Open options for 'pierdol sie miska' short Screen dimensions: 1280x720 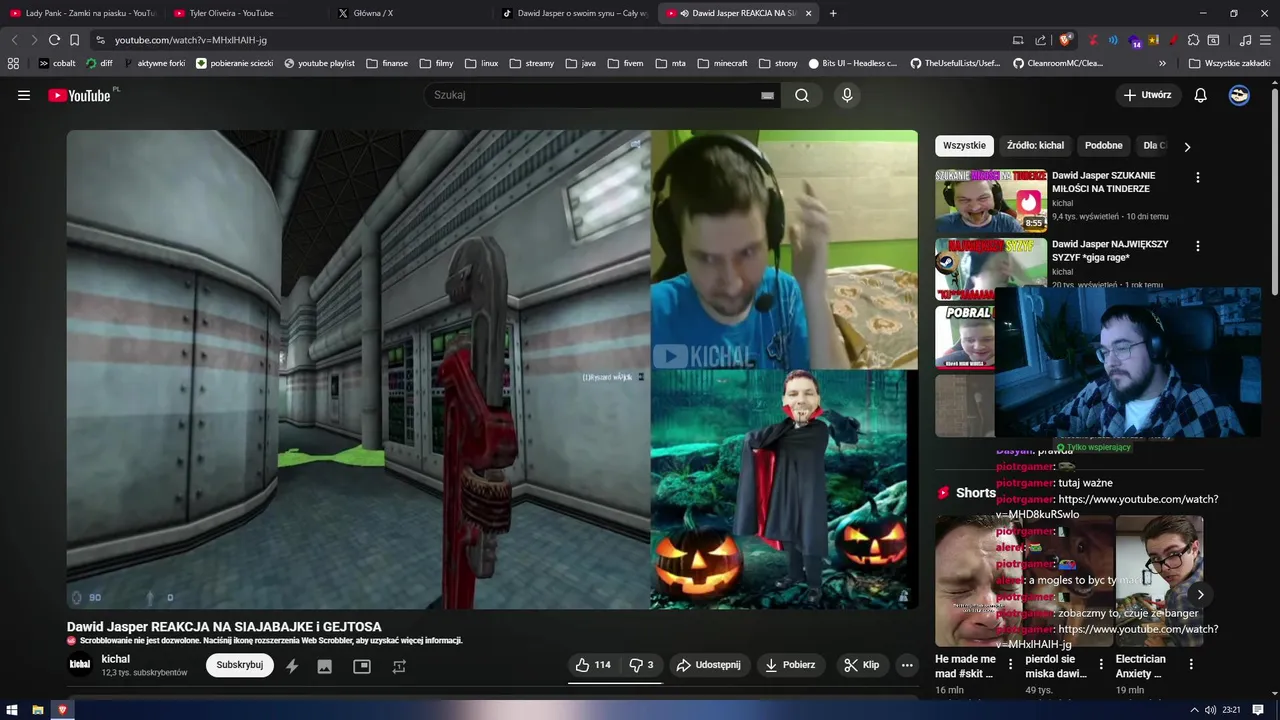click(x=1101, y=664)
